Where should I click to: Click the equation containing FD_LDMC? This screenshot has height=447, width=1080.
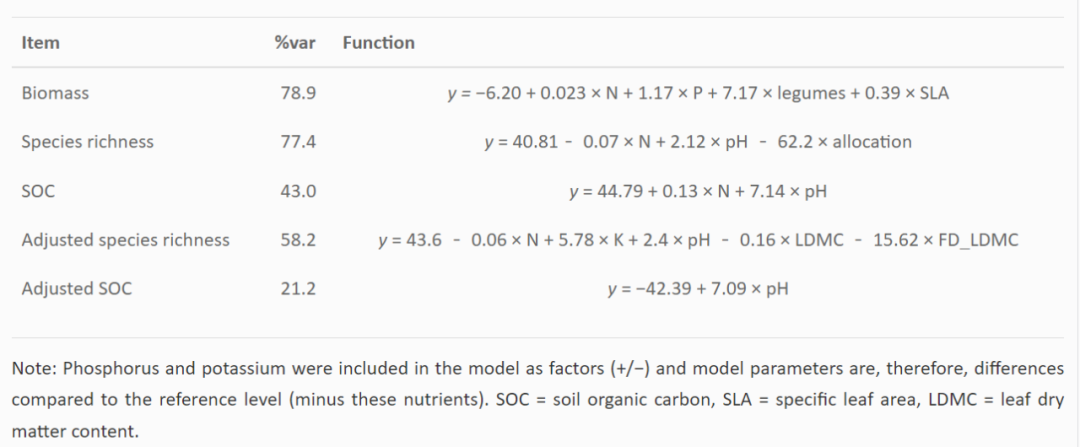coord(698,240)
